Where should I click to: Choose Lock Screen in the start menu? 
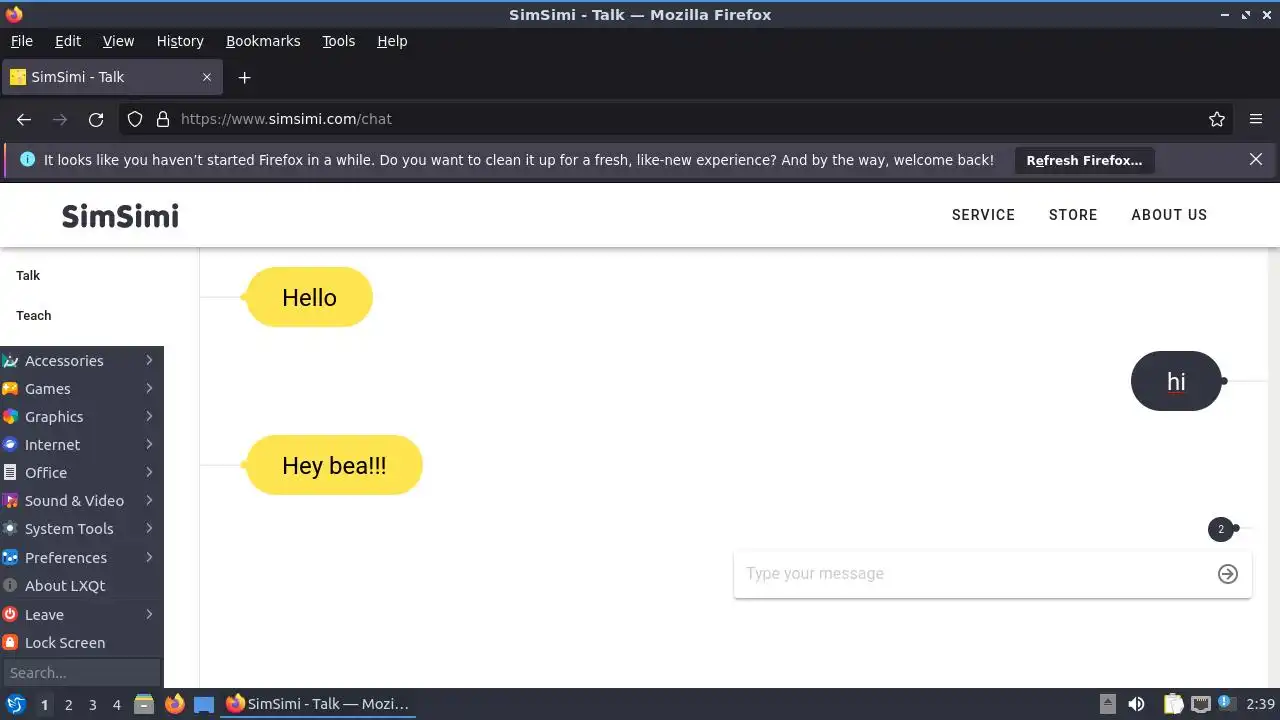pos(82,642)
